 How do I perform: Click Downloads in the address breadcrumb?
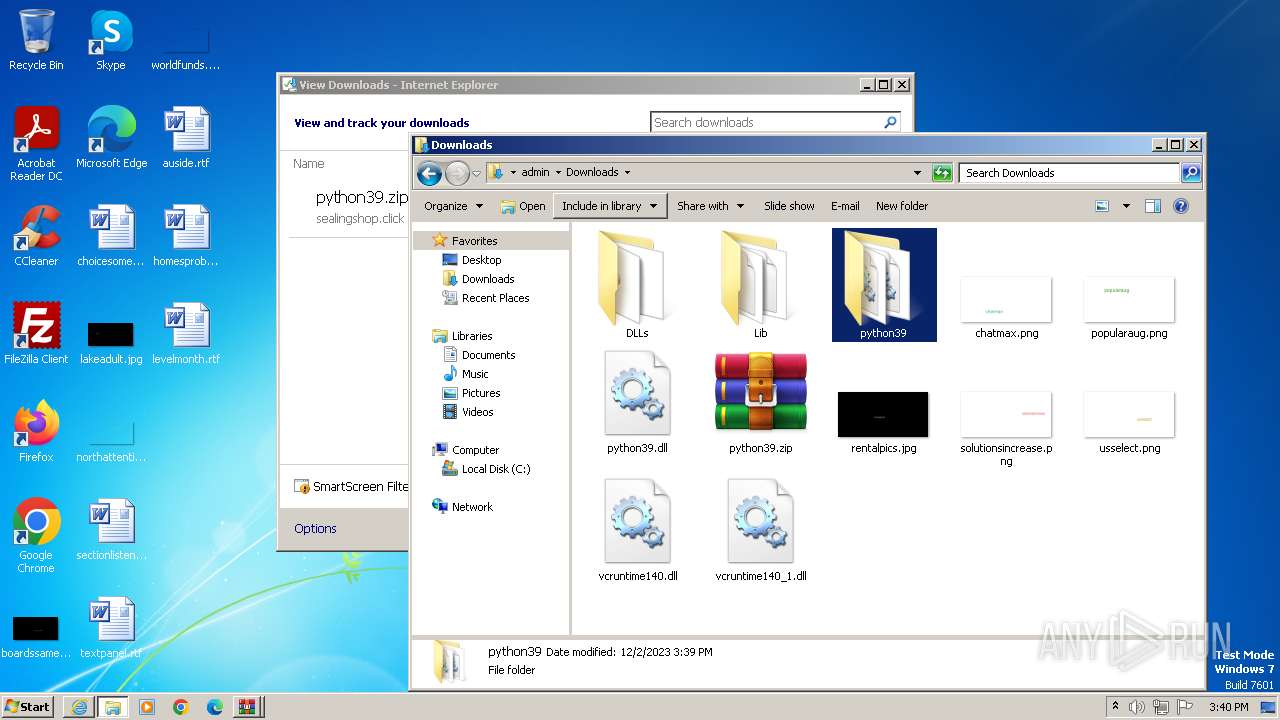[592, 172]
